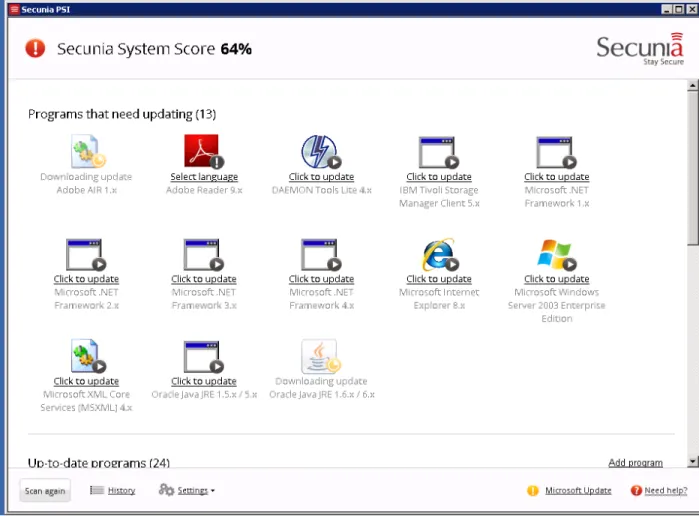Click the Settings gears icon
699x516 pixels.
(166, 490)
